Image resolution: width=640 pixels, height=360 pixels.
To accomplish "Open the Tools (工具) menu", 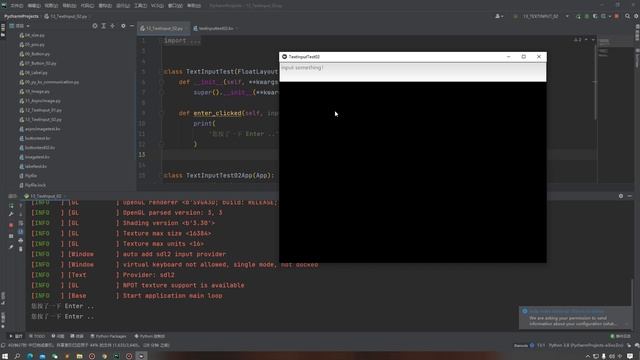I will coord(140,6).
